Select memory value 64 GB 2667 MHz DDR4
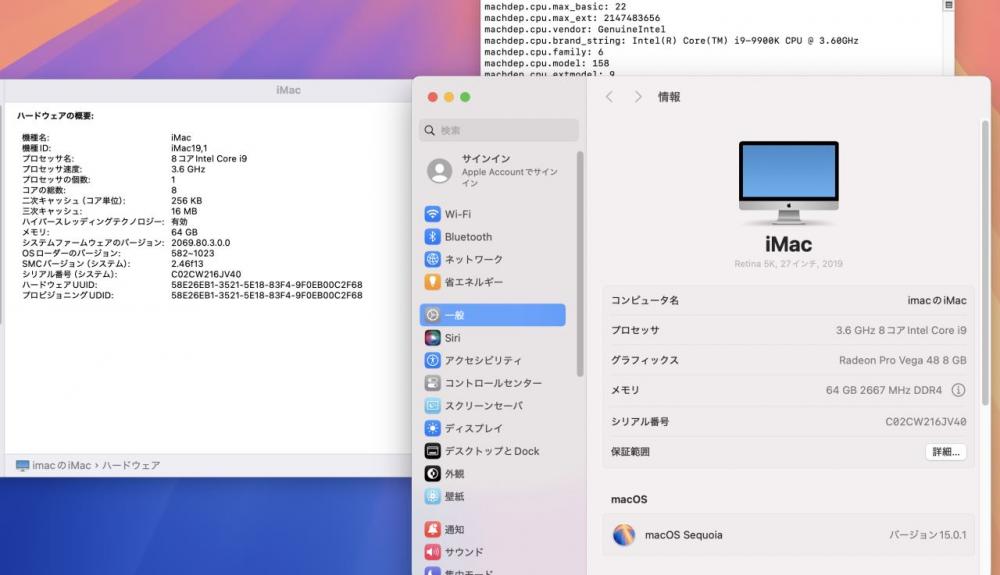1000x575 pixels. click(883, 390)
